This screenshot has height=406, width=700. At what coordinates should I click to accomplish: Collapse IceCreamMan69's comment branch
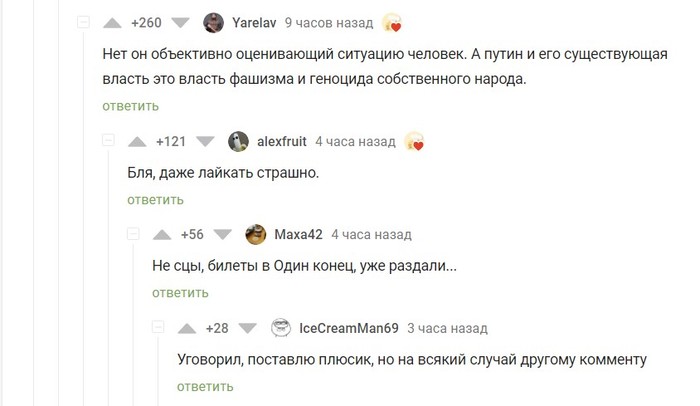(x=159, y=328)
